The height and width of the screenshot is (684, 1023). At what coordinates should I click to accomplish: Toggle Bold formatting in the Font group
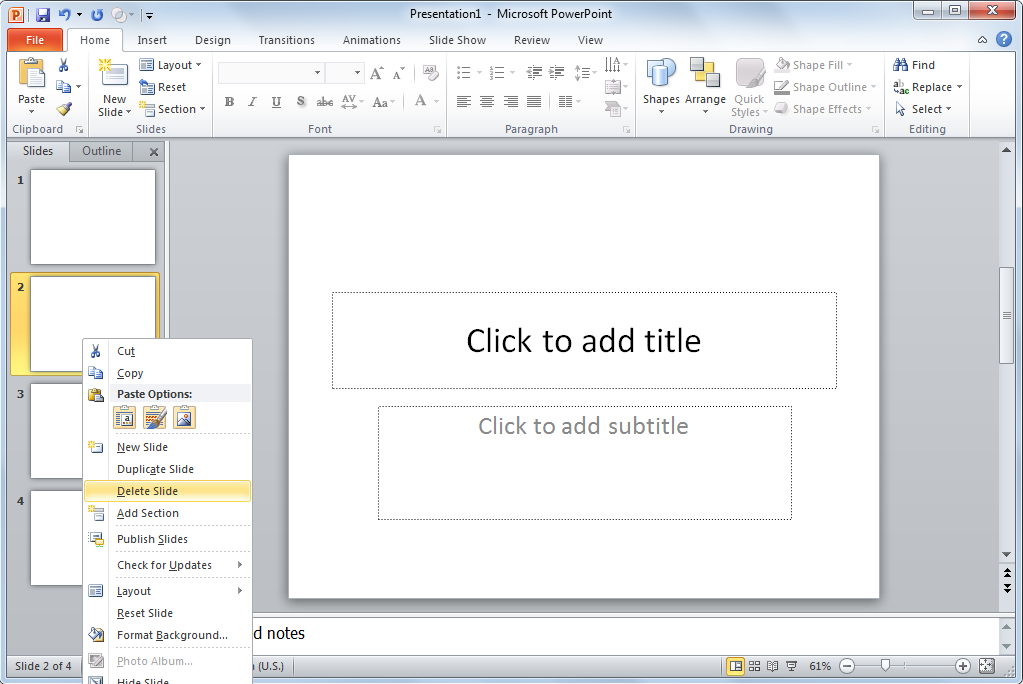click(229, 102)
